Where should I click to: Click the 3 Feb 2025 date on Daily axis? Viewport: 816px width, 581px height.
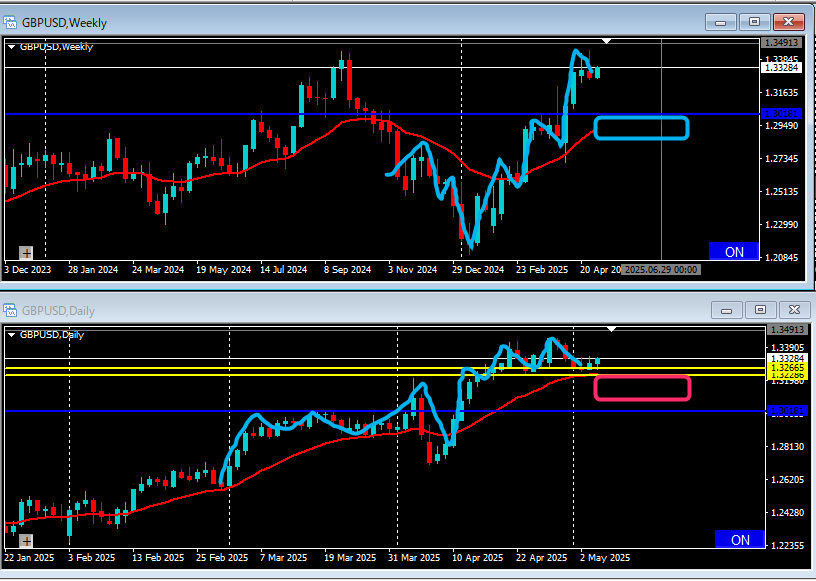point(92,558)
